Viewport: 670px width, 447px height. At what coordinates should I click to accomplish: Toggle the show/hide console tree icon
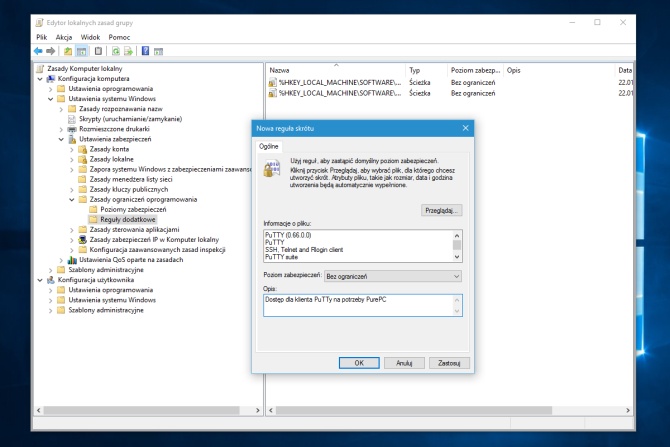pos(81,51)
